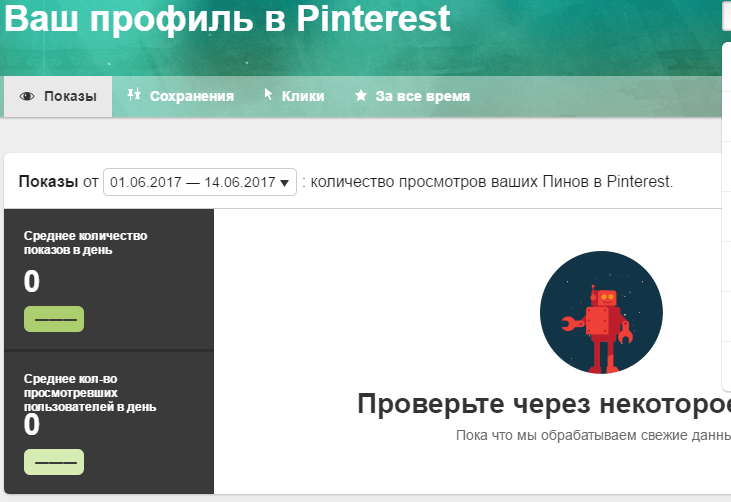Click the Пока что мы обрабатываем message
This screenshot has width=731, height=502.
pos(592,436)
